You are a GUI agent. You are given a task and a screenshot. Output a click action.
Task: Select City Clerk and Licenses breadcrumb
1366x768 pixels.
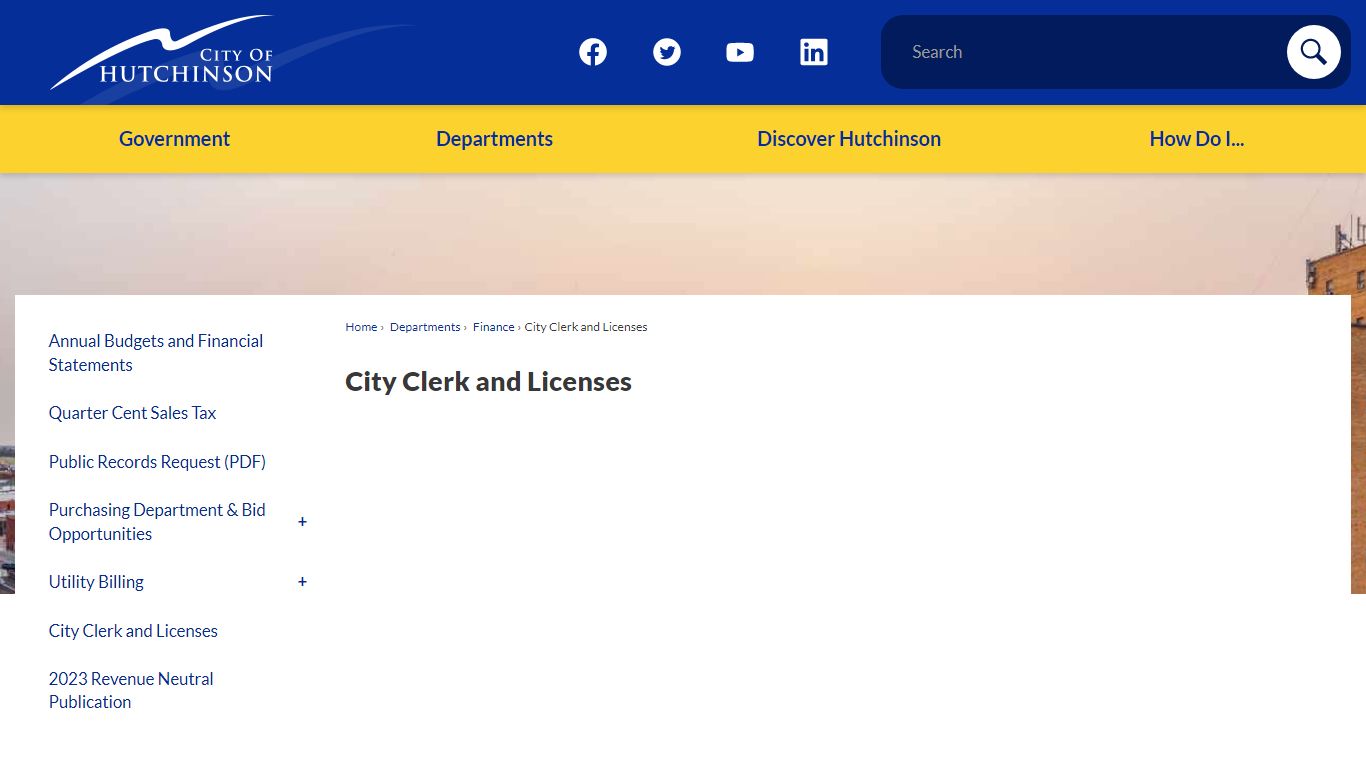tap(586, 327)
